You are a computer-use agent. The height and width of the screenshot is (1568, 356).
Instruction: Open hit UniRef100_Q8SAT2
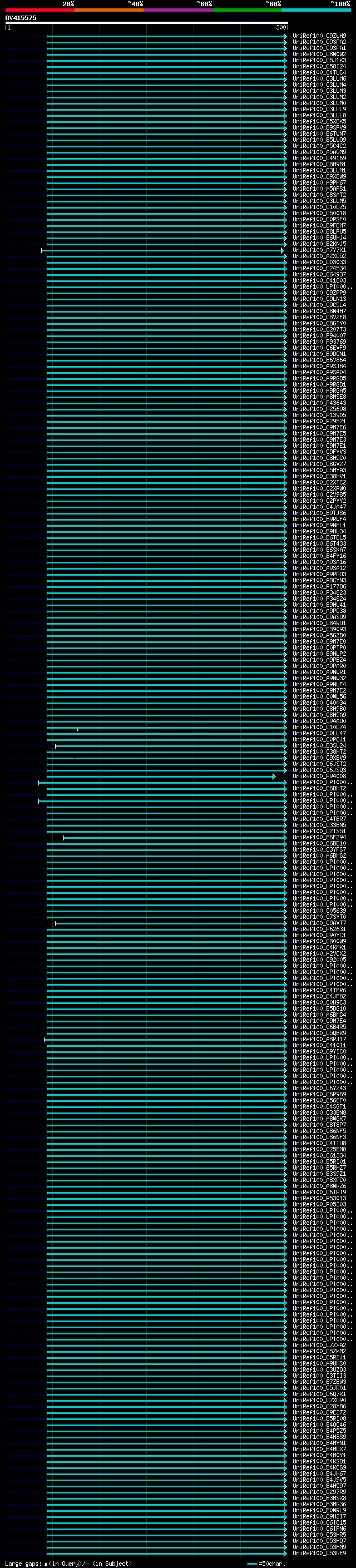pos(319,195)
